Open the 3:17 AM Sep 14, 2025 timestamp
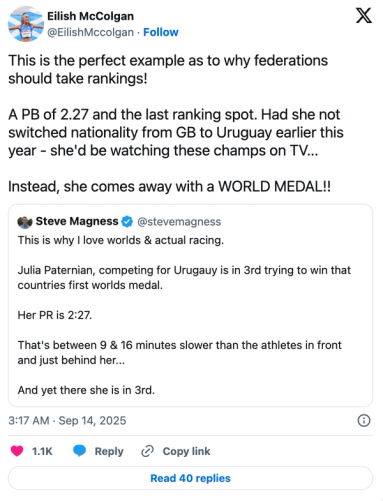 [67, 421]
